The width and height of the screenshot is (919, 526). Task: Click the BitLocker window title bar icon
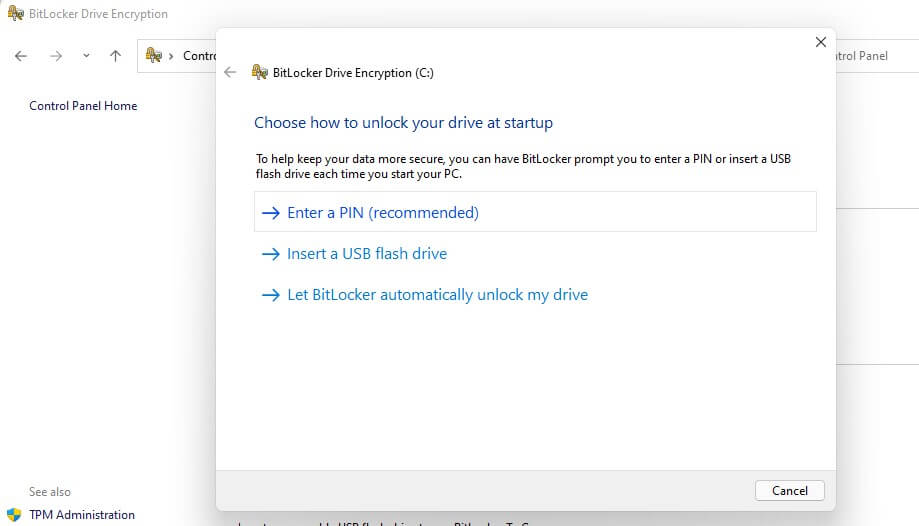(x=16, y=13)
